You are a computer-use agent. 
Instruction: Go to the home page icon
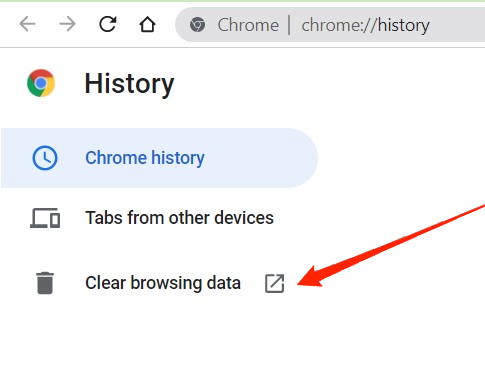pos(147,24)
